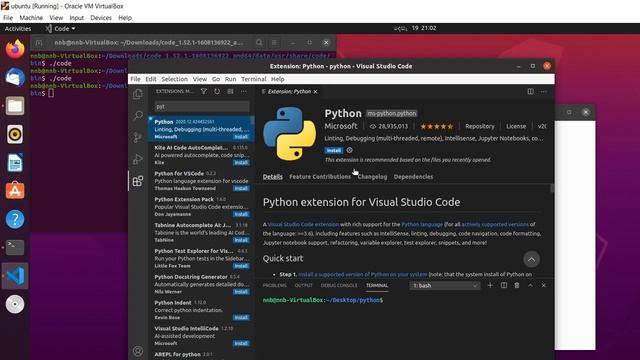Open hamburger menu in background terminal
Viewport: 640px width, 360px height.
pyautogui.click(x=274, y=42)
